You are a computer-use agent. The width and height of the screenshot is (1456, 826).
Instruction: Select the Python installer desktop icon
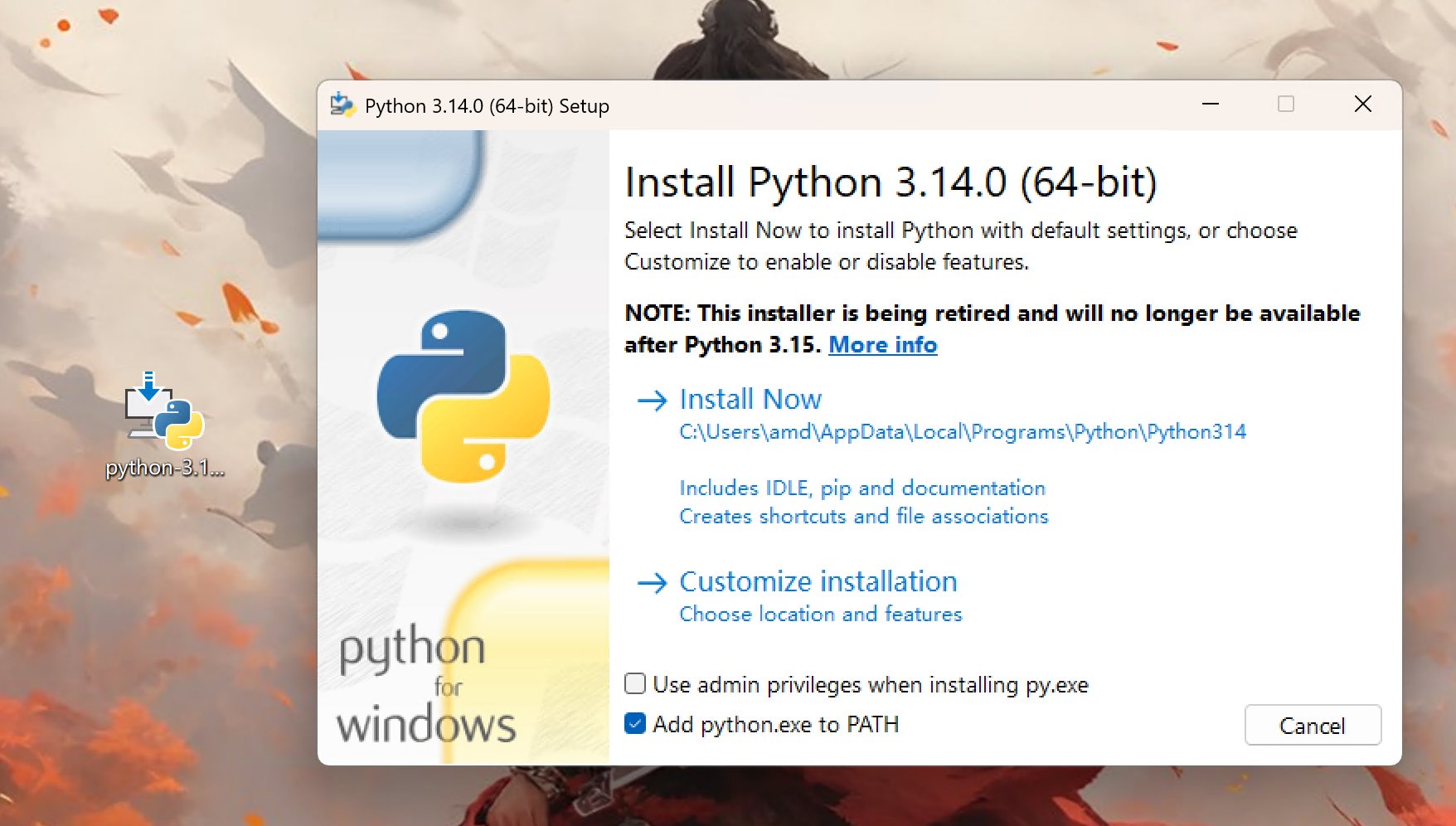pyautogui.click(x=164, y=411)
